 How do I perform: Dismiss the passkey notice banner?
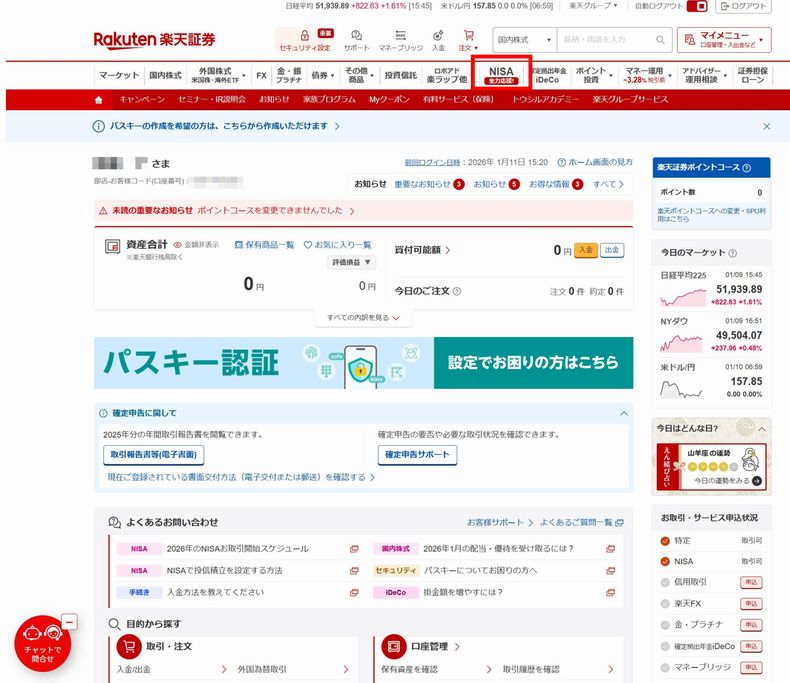pos(766,127)
